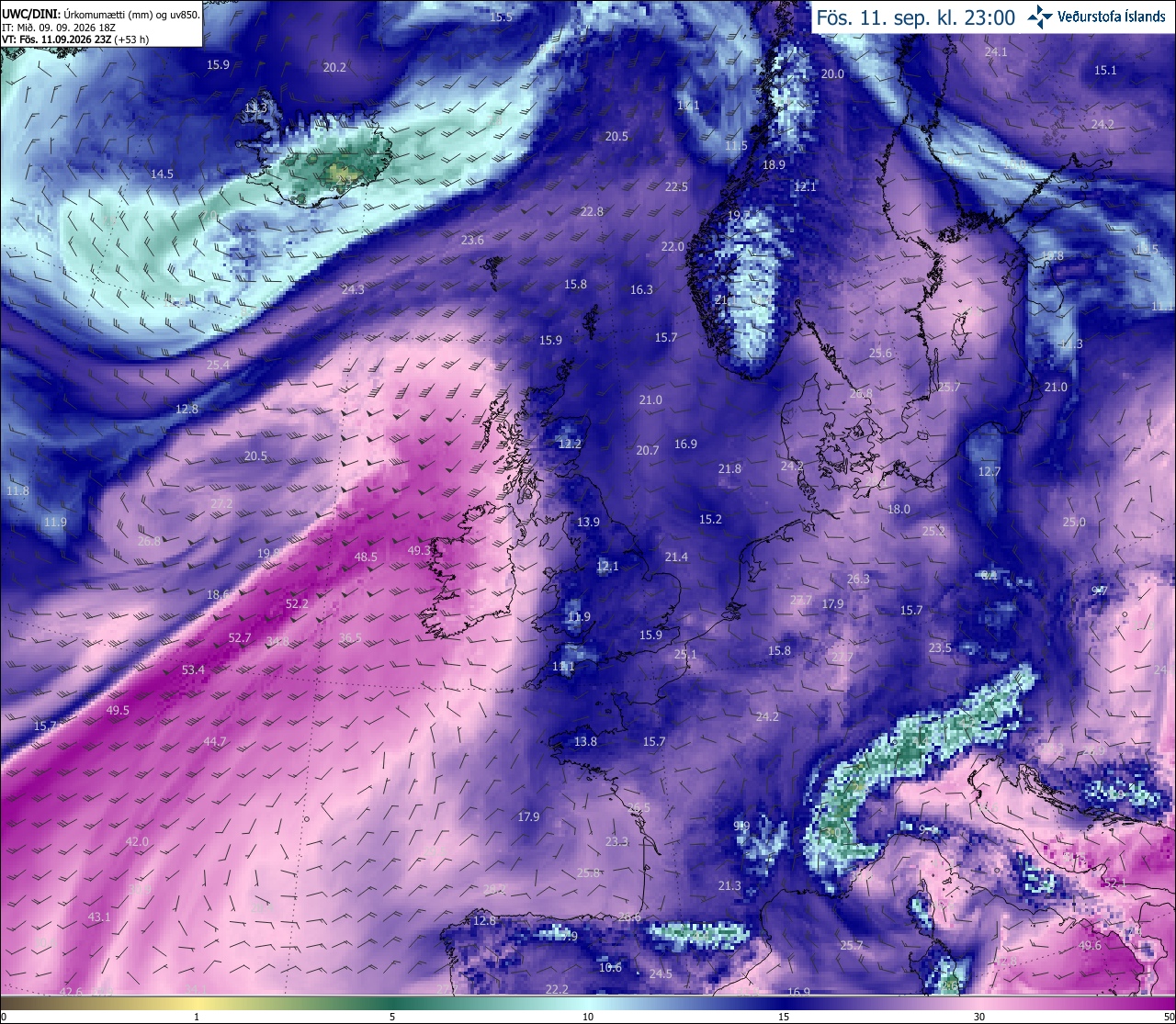Click the 52.7 value label on map
Viewport: 1176px width, 1024px height.
tap(240, 637)
